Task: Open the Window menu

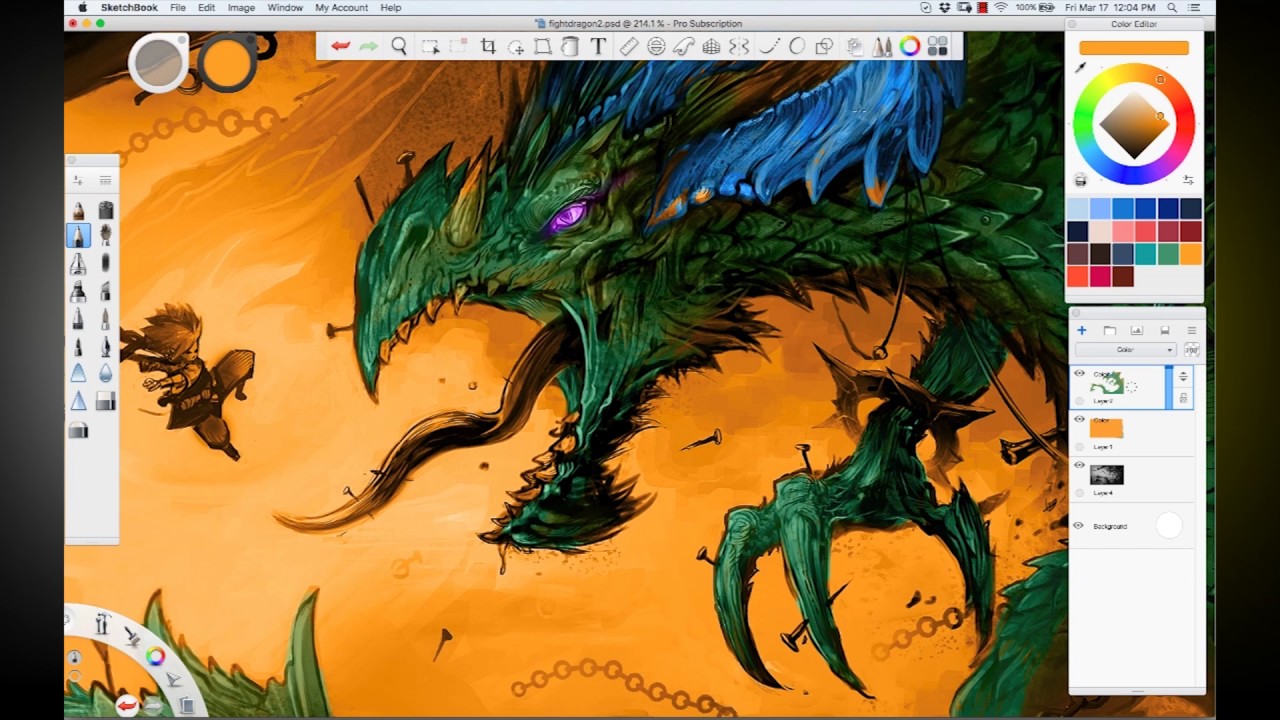Action: [285, 8]
